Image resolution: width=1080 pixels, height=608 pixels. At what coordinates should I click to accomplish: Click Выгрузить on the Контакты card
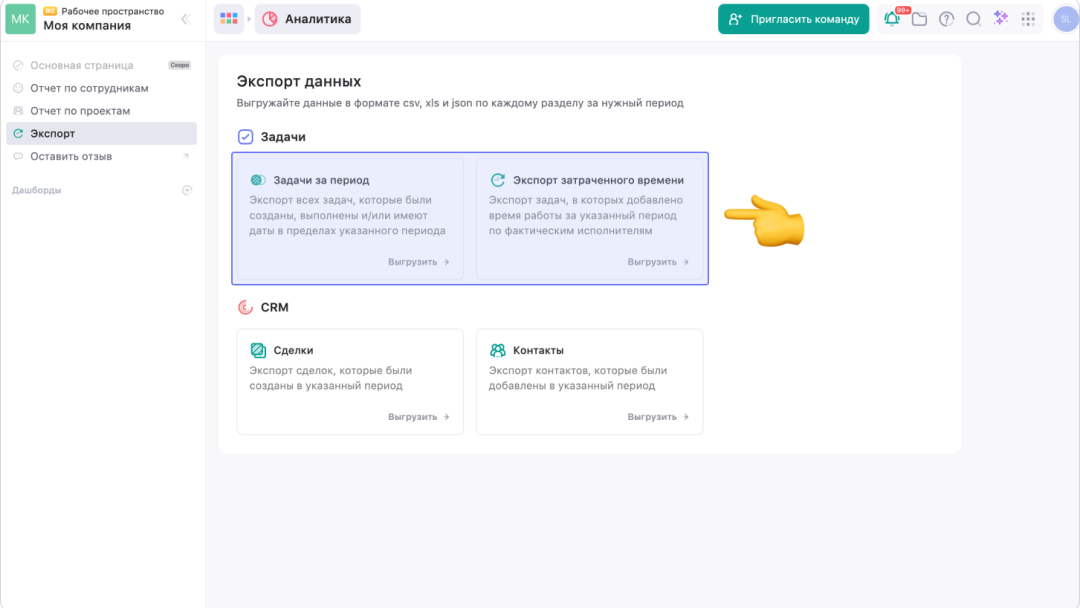pyautogui.click(x=658, y=417)
